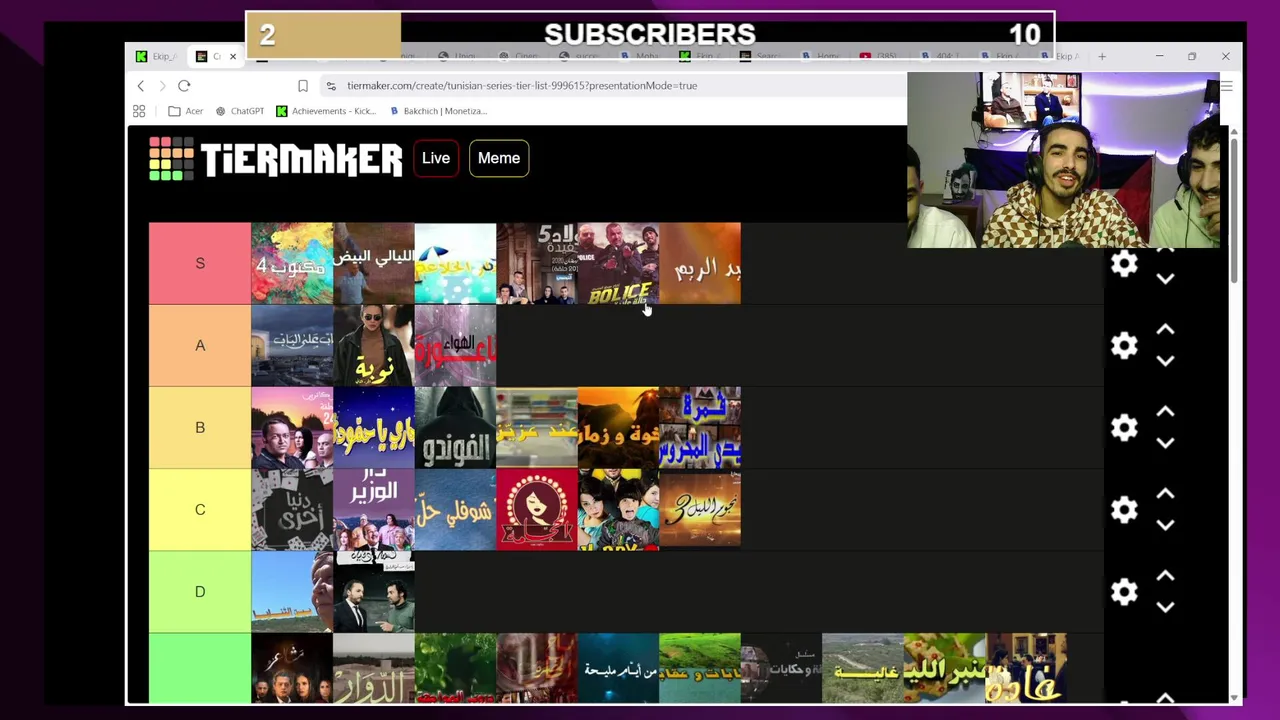1280x720 pixels.
Task: Open settings gear for tier C
Action: 1124,510
